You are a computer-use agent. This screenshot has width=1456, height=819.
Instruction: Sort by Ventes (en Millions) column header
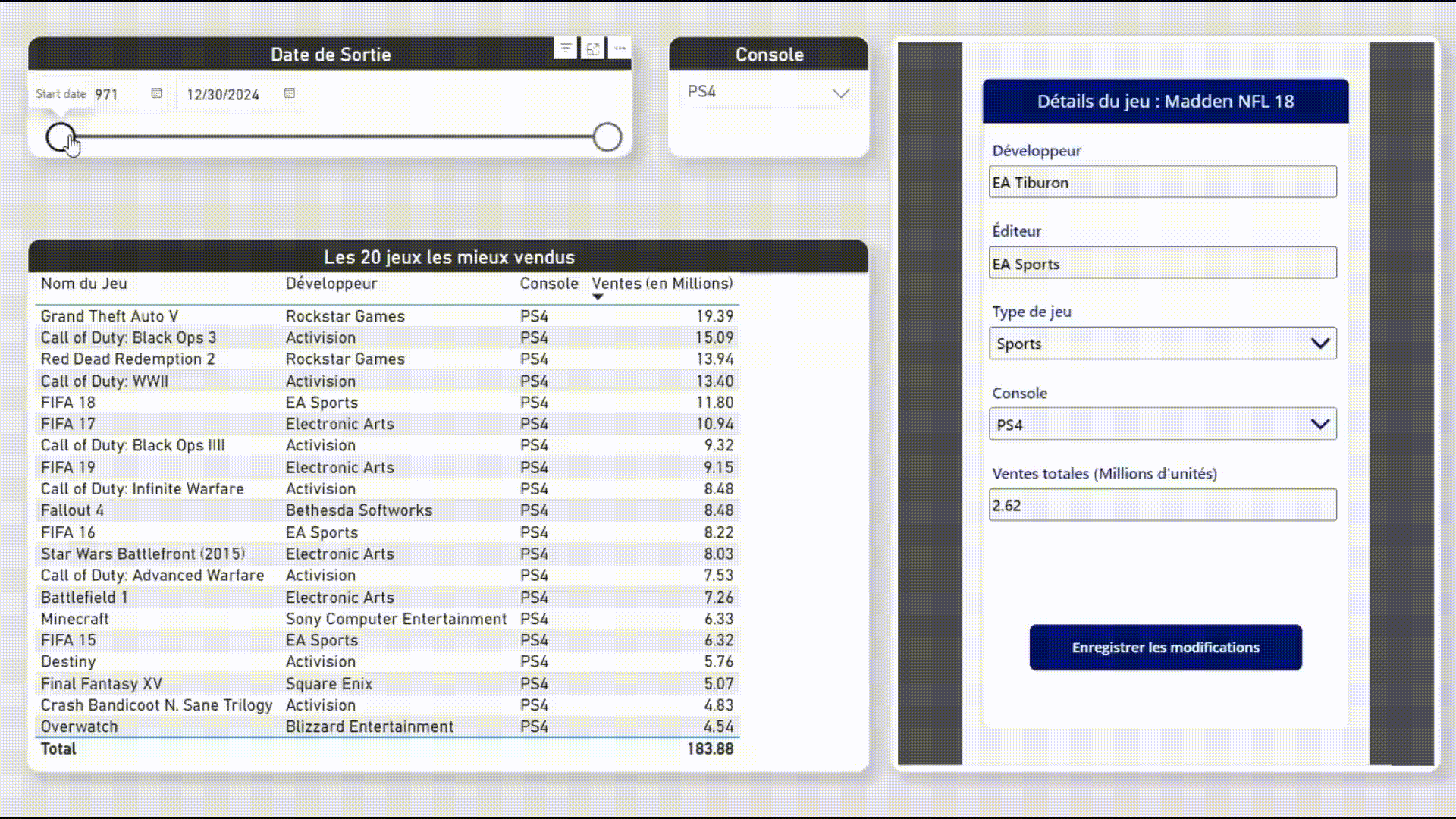click(x=662, y=284)
